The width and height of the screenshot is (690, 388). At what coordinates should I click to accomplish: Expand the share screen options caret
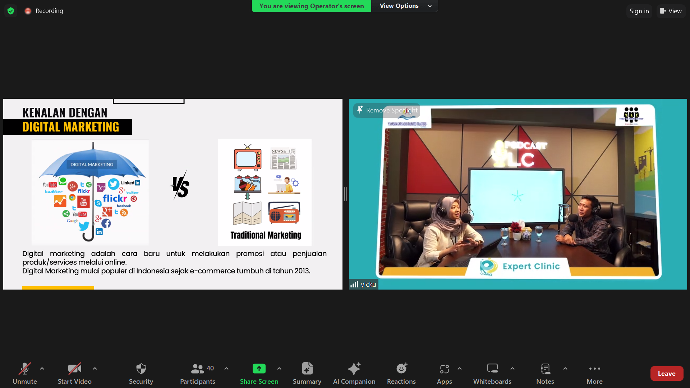[x=279, y=369]
